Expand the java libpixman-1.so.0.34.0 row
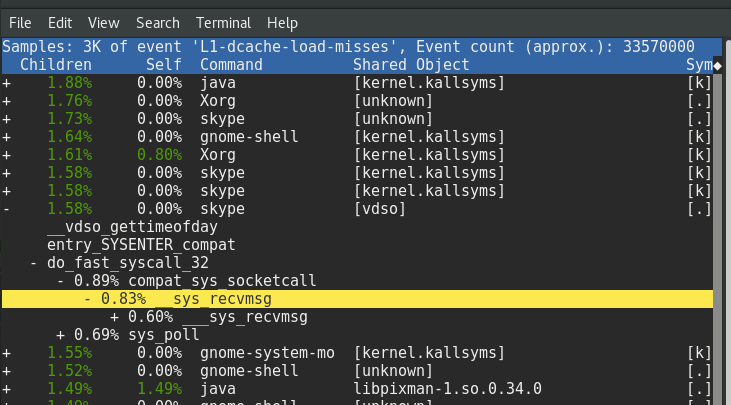731x405 pixels. [x=7, y=389]
